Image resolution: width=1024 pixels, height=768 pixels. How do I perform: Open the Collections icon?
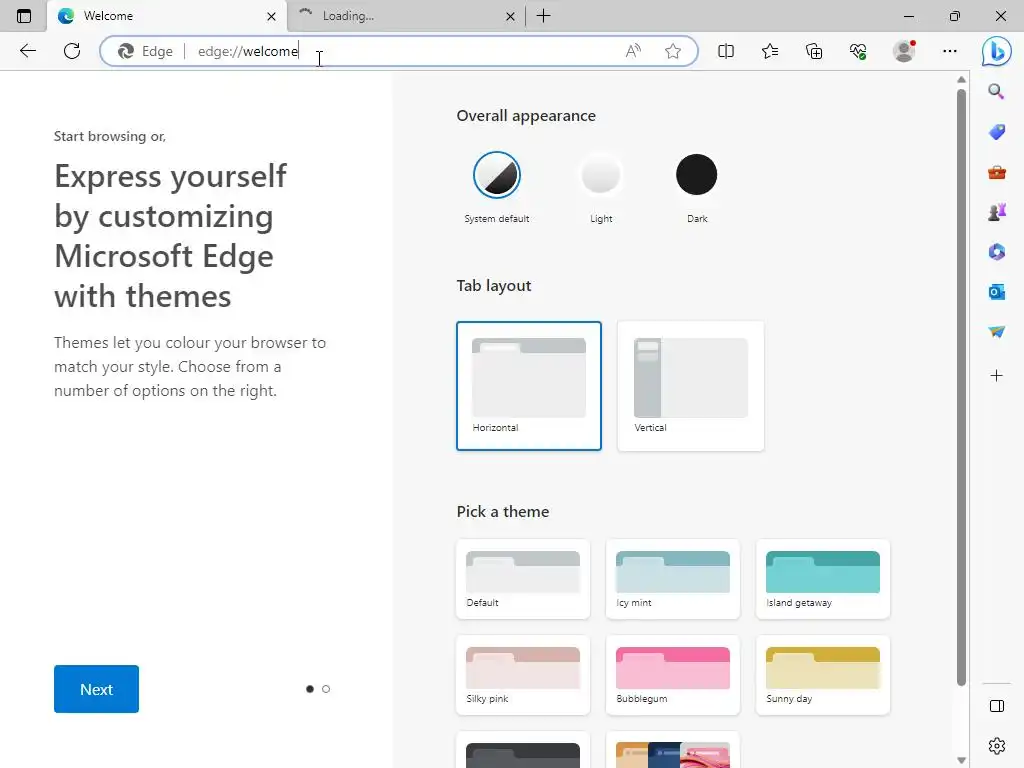(x=814, y=51)
